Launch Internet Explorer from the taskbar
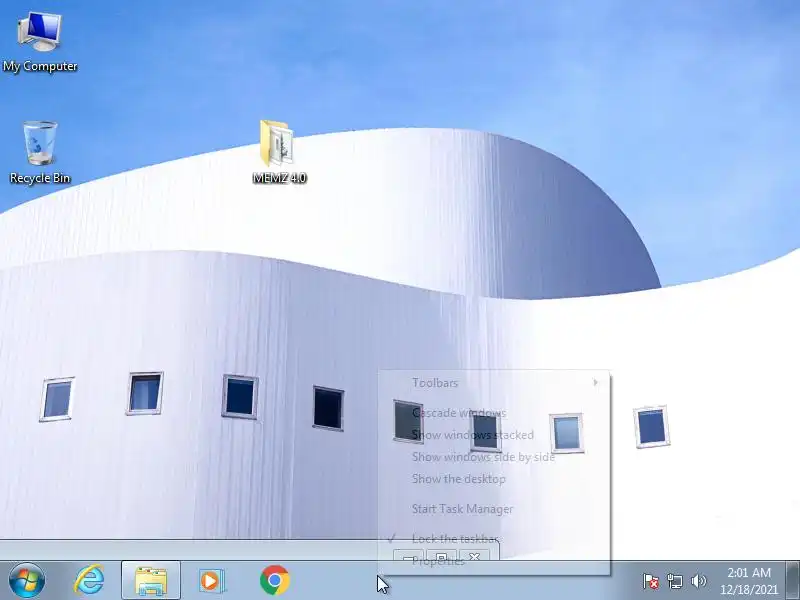This screenshot has width=800, height=600. (89, 580)
